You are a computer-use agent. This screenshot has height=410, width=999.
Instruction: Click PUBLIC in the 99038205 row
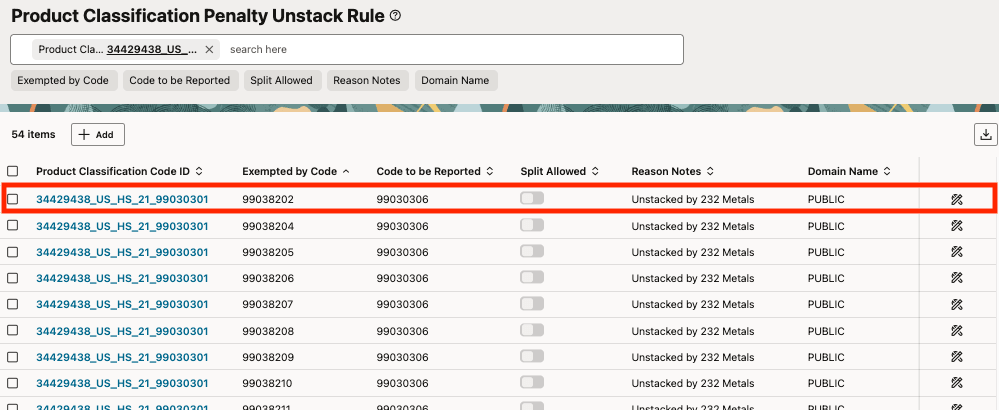pos(826,252)
